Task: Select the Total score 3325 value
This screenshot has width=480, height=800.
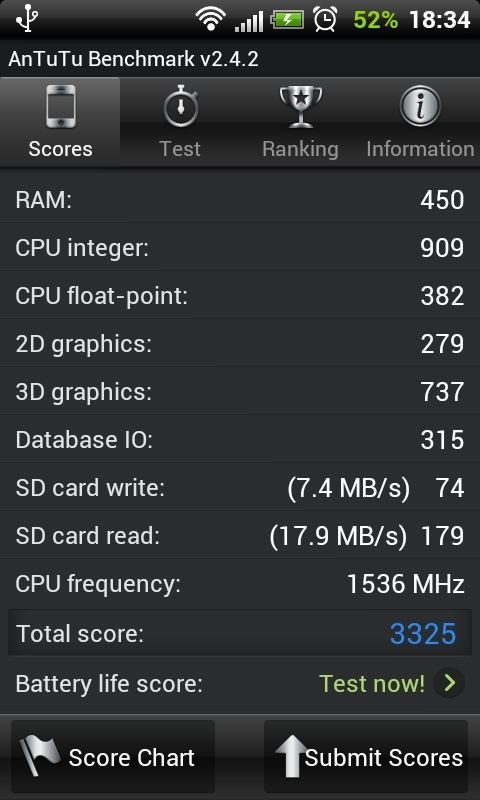Action: point(423,634)
